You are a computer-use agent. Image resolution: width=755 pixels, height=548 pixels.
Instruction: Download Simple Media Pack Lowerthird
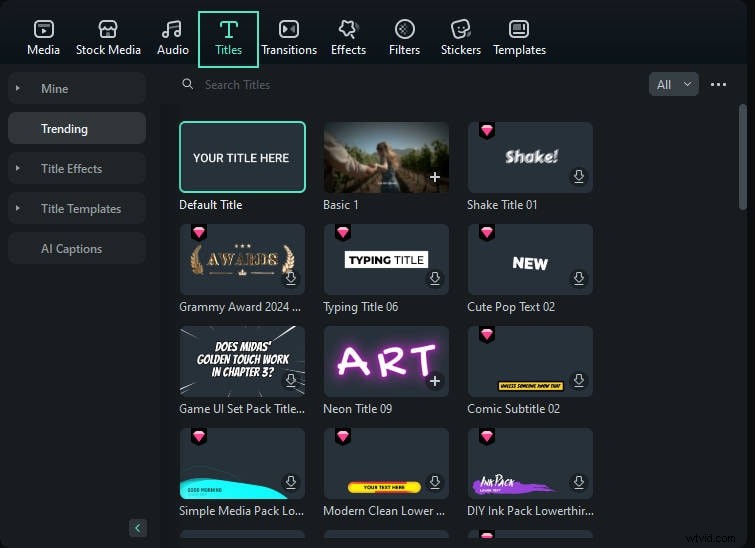291,482
